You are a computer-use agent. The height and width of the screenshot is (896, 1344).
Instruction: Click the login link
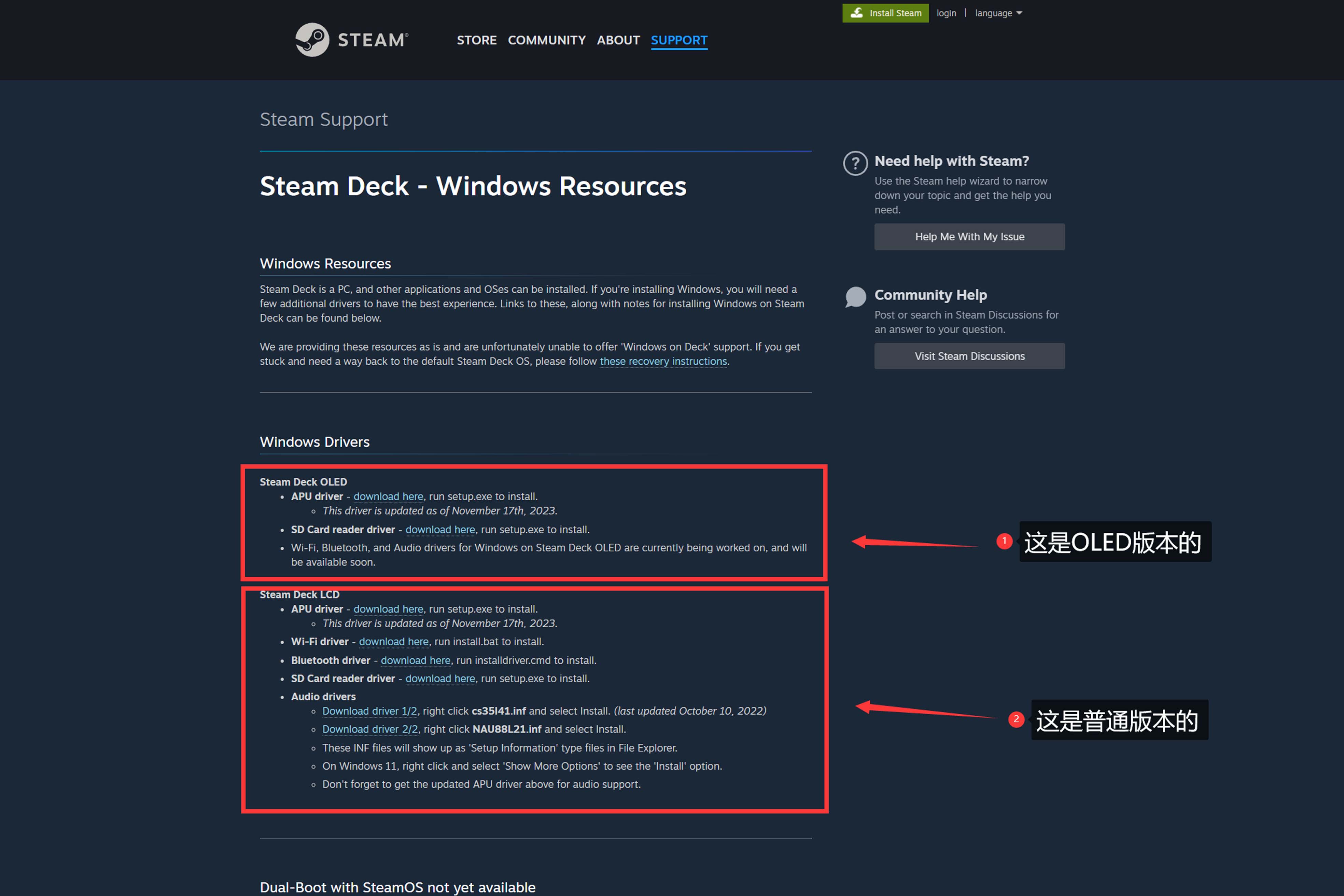tap(946, 13)
